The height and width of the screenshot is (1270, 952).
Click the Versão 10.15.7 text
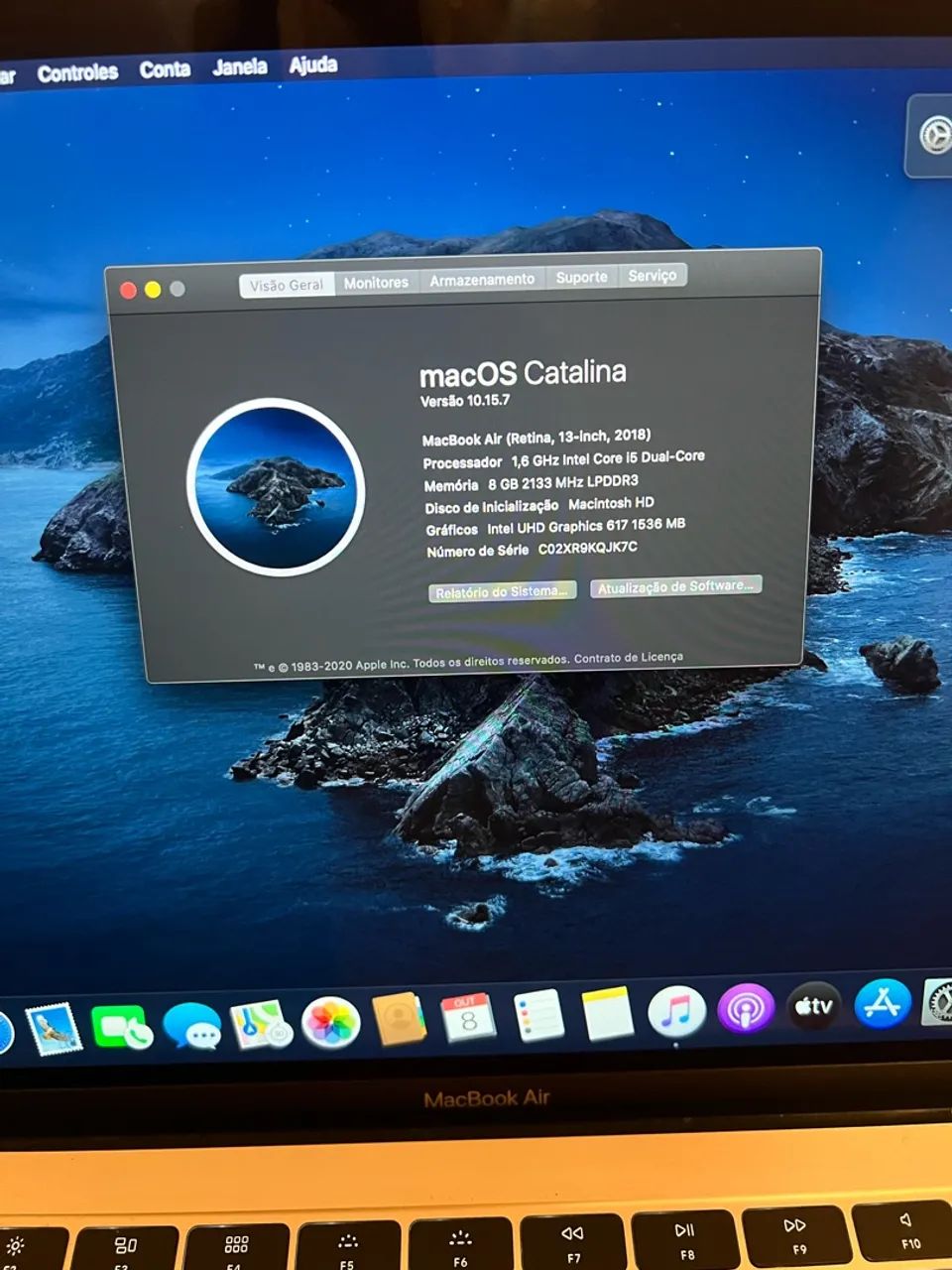[465, 401]
